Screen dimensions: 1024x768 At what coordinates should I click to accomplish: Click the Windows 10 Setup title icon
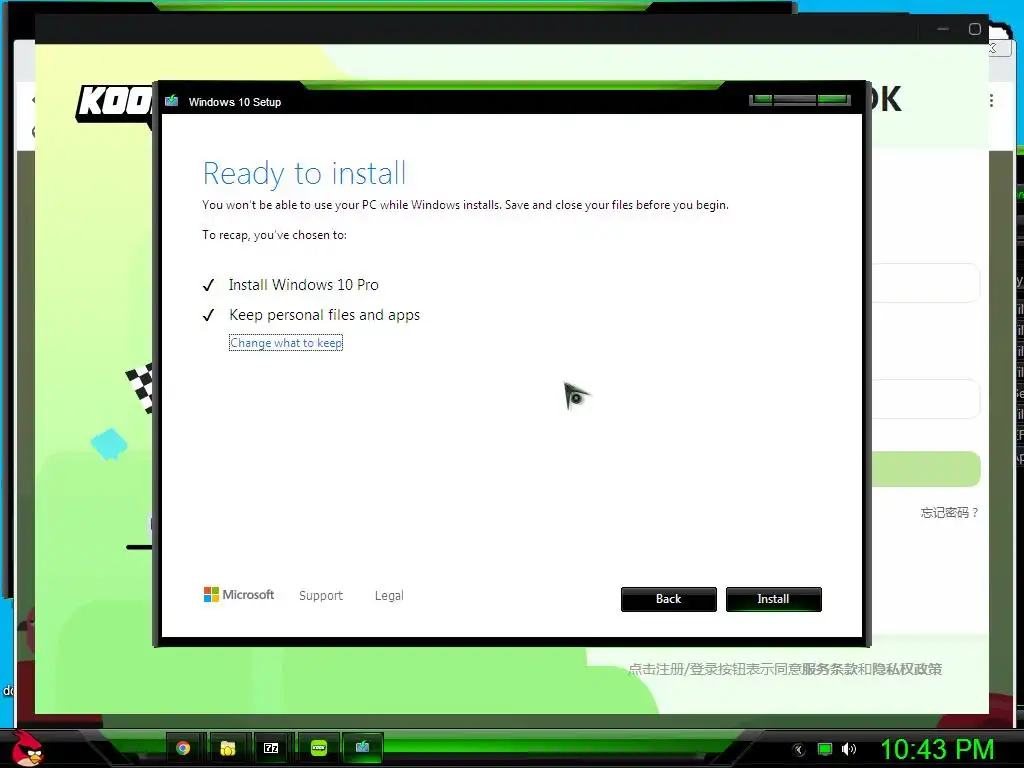172,101
